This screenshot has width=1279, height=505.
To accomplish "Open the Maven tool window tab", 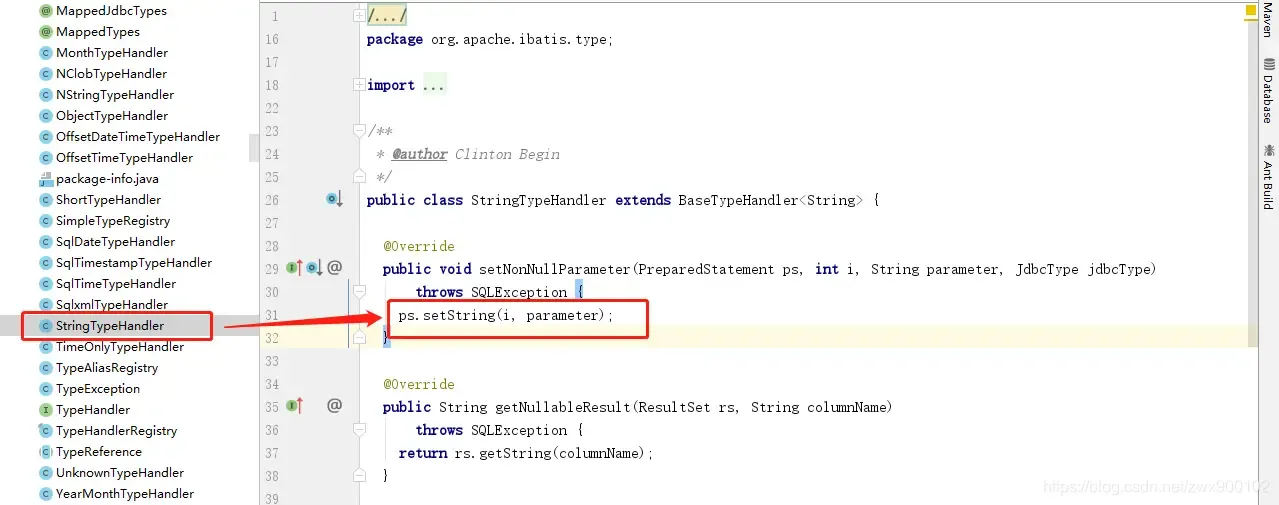I will [1267, 20].
